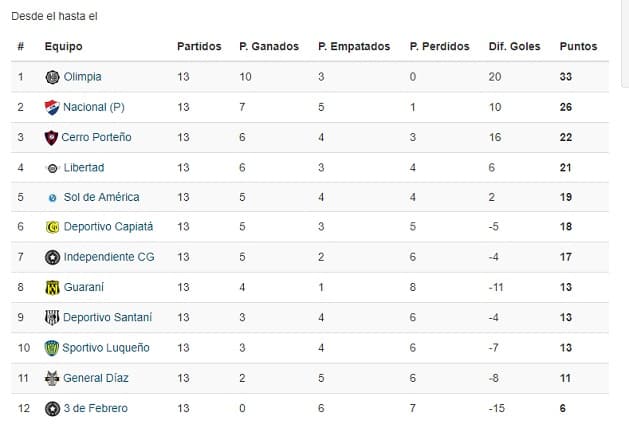This screenshot has height=444, width=629.
Task: Click the Olimpia club crest icon
Action: pos(52,77)
